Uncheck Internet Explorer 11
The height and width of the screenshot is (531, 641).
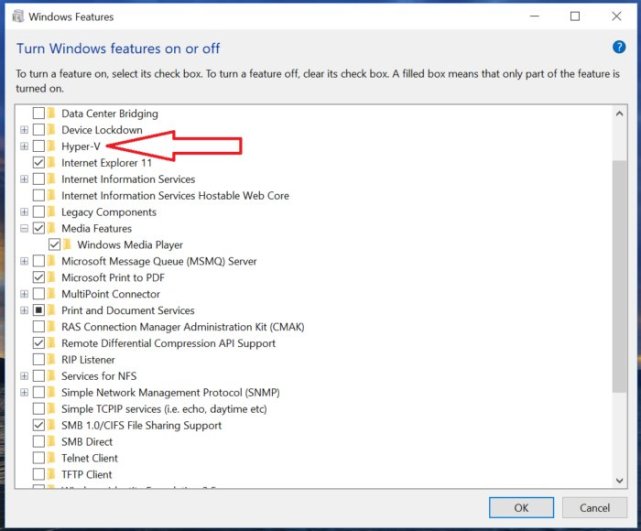click(38, 162)
